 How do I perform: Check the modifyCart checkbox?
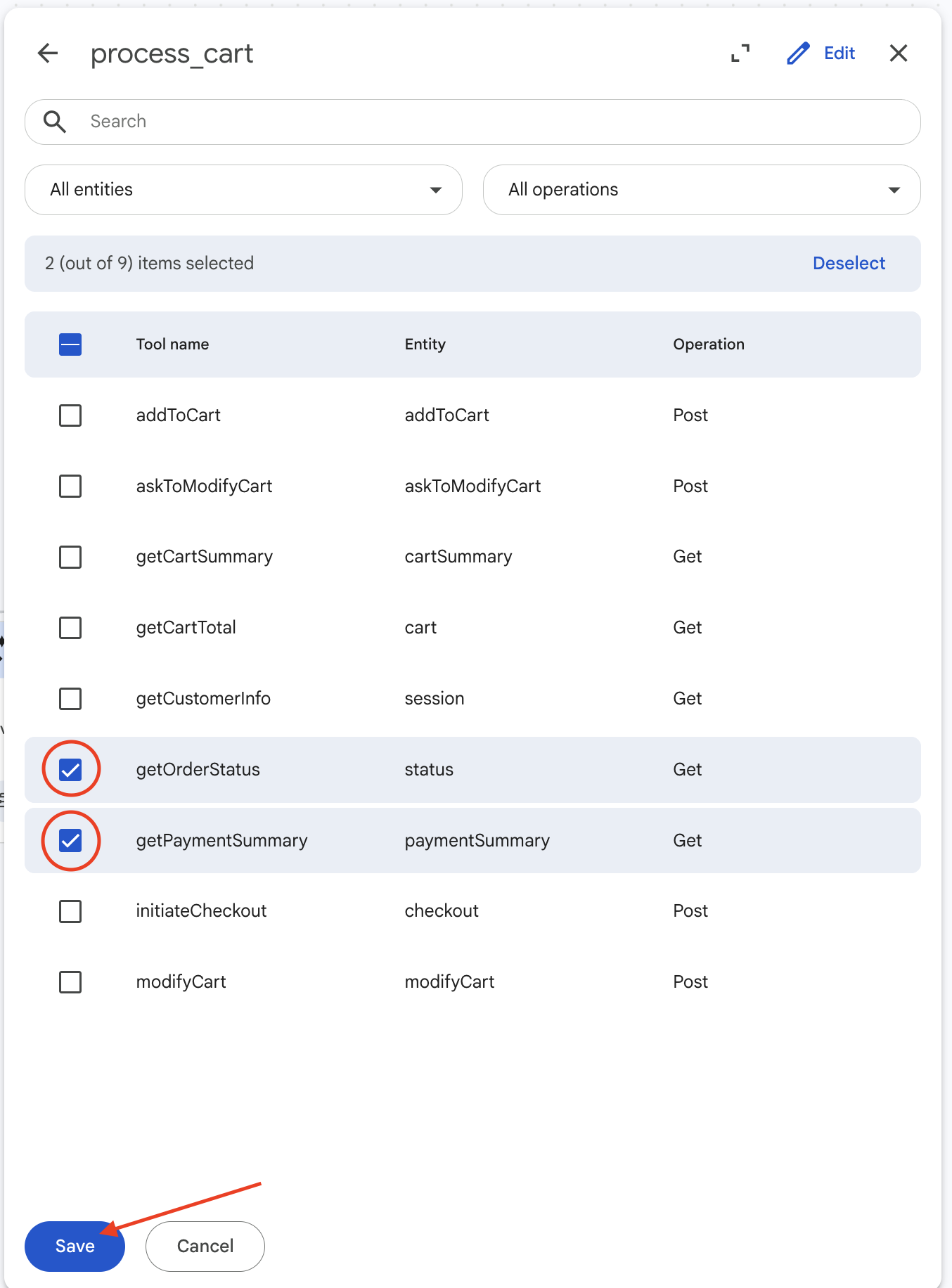click(x=70, y=982)
